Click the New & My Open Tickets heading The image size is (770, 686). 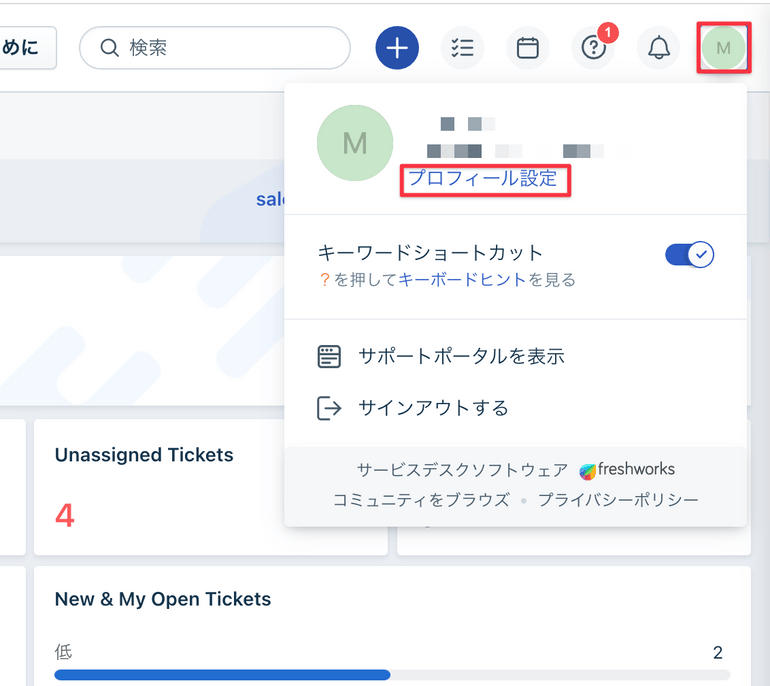point(163,599)
